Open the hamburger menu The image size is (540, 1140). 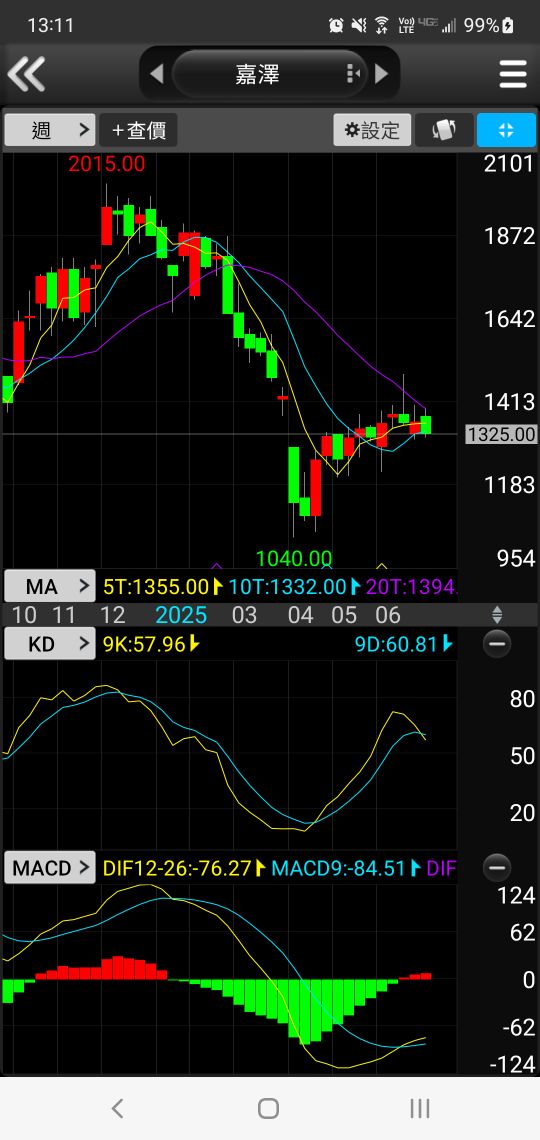pyautogui.click(x=512, y=74)
